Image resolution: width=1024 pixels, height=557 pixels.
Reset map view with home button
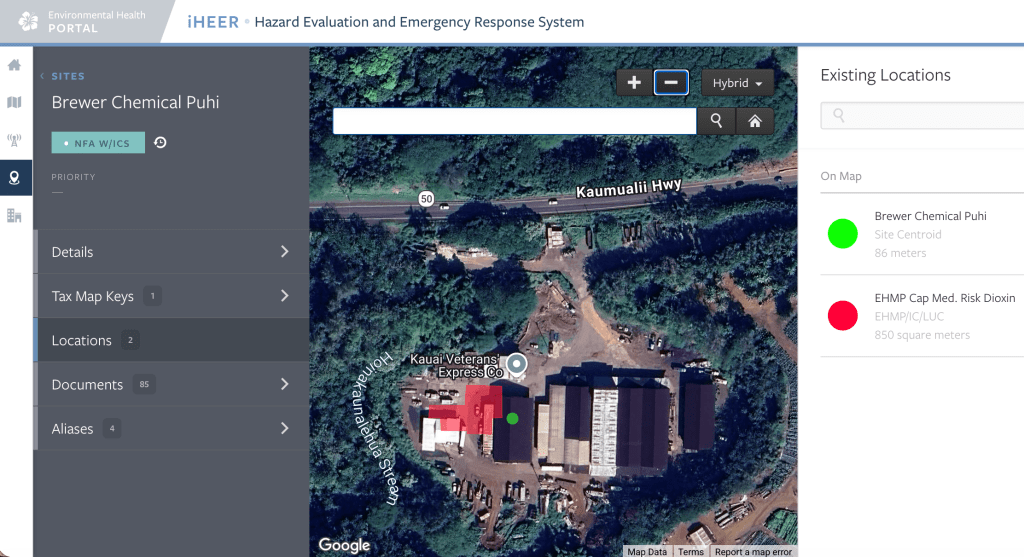coord(755,121)
